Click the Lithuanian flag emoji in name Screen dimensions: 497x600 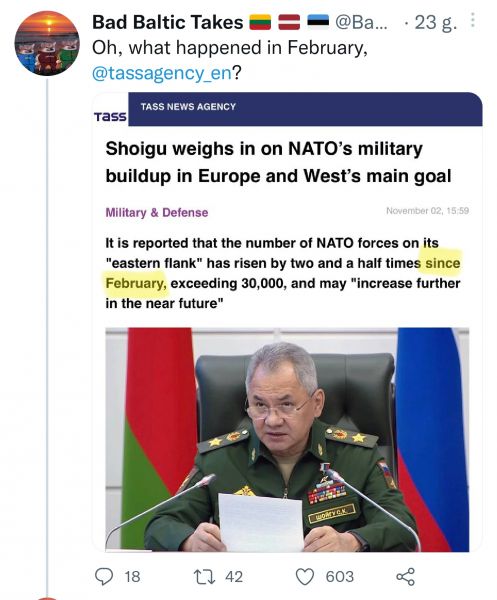[260, 22]
